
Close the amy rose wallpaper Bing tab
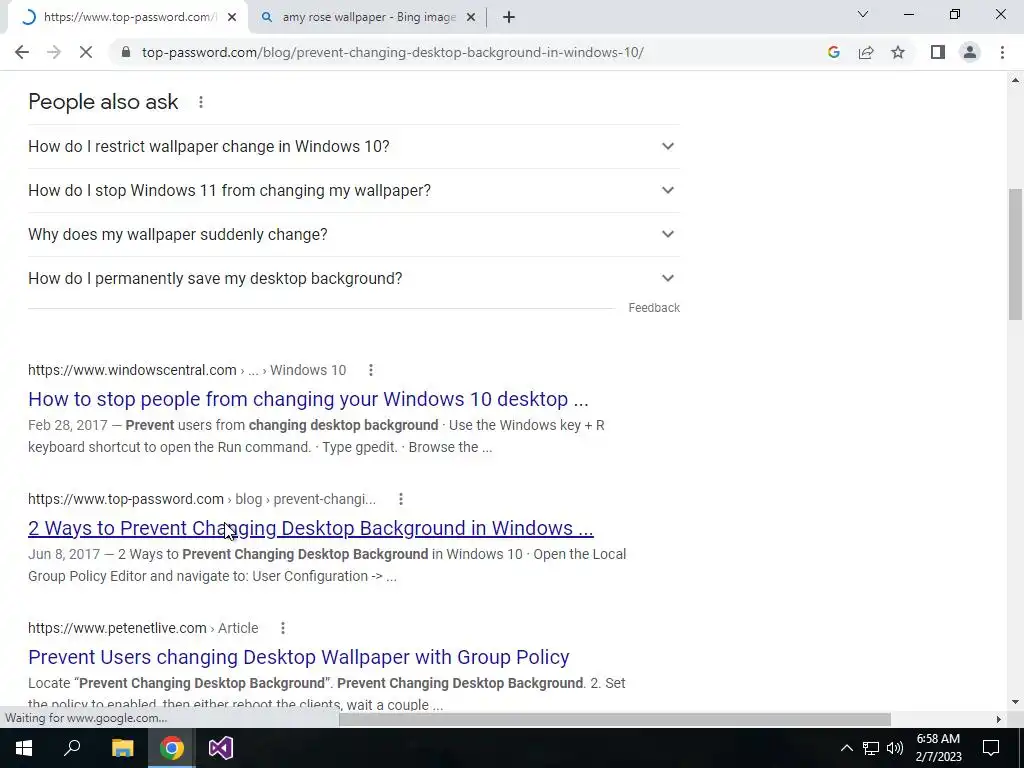(471, 18)
